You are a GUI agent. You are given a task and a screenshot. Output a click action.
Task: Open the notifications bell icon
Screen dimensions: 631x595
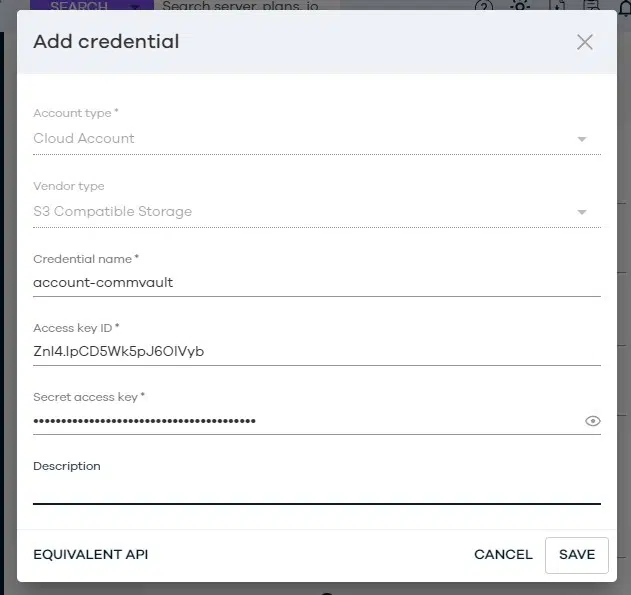pyautogui.click(x=624, y=6)
